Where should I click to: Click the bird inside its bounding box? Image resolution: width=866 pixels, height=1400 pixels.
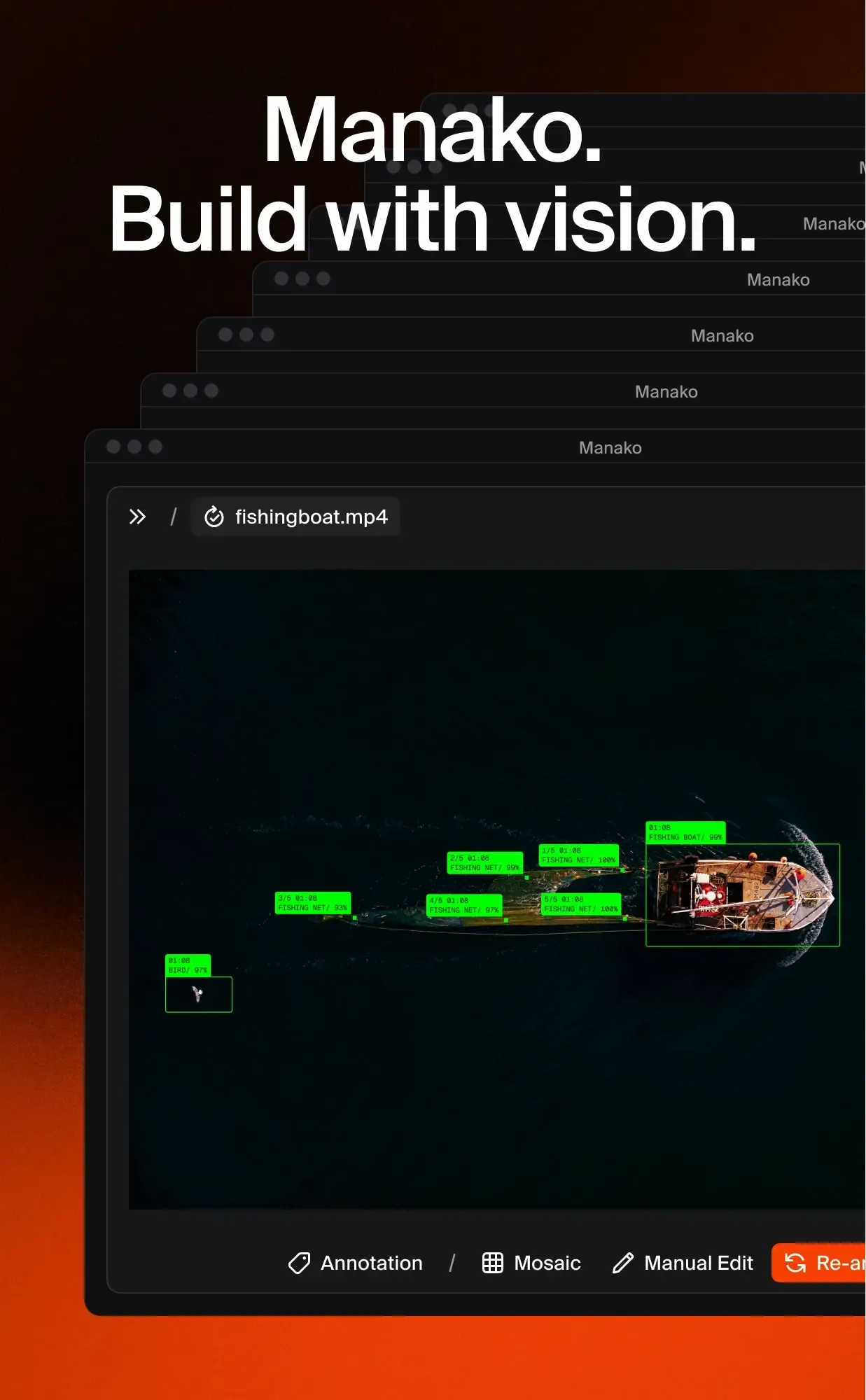(x=197, y=994)
